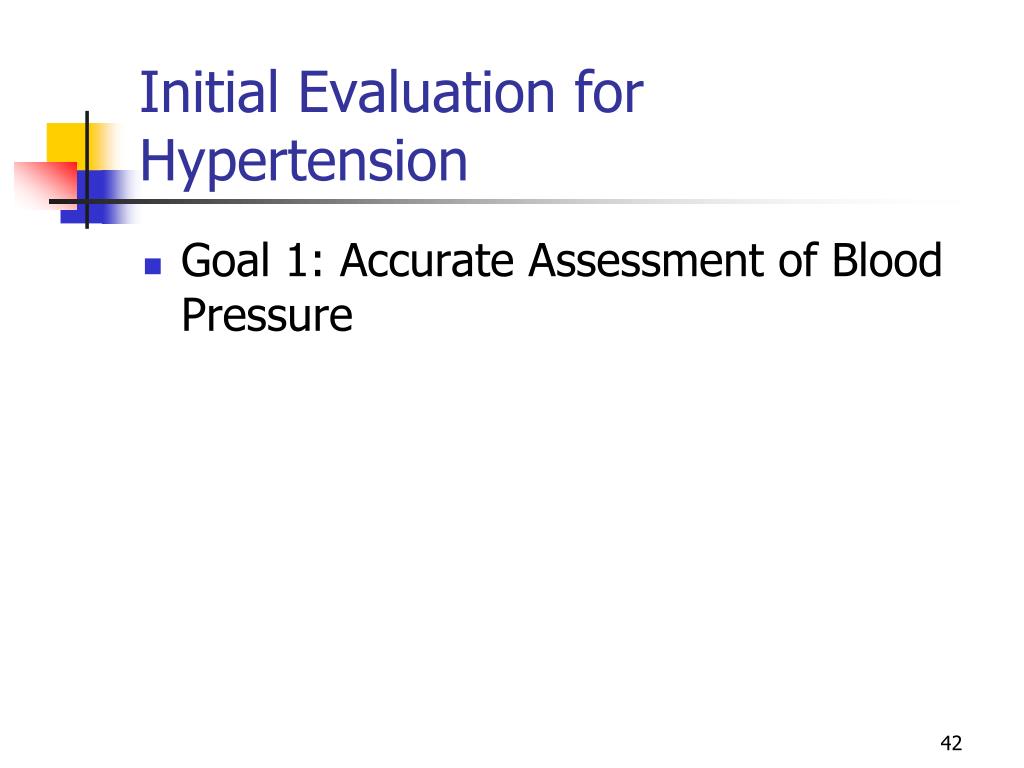Click the word "Goal" in the bullet
This screenshot has height=768, width=1024.
(x=225, y=262)
